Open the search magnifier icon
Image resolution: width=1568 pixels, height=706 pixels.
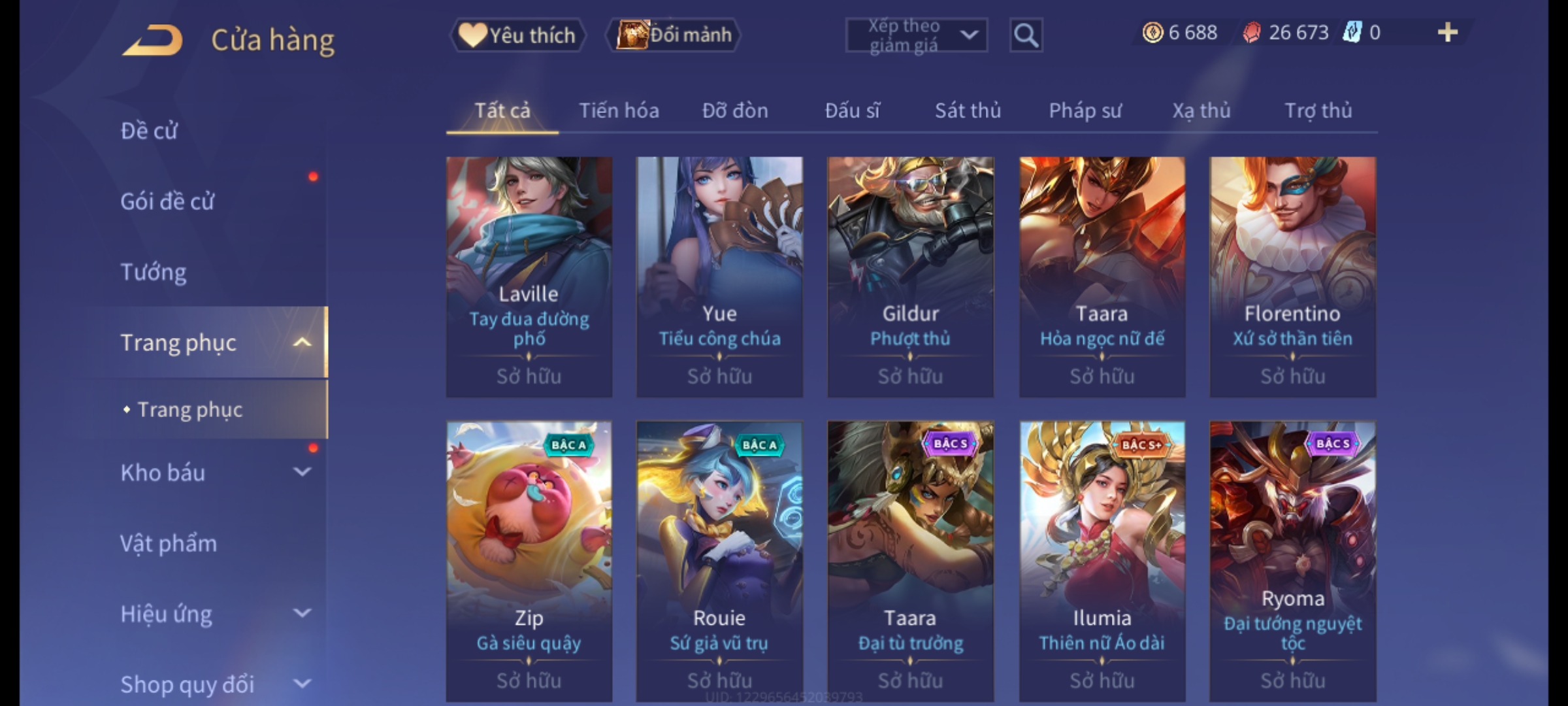pyautogui.click(x=1026, y=35)
